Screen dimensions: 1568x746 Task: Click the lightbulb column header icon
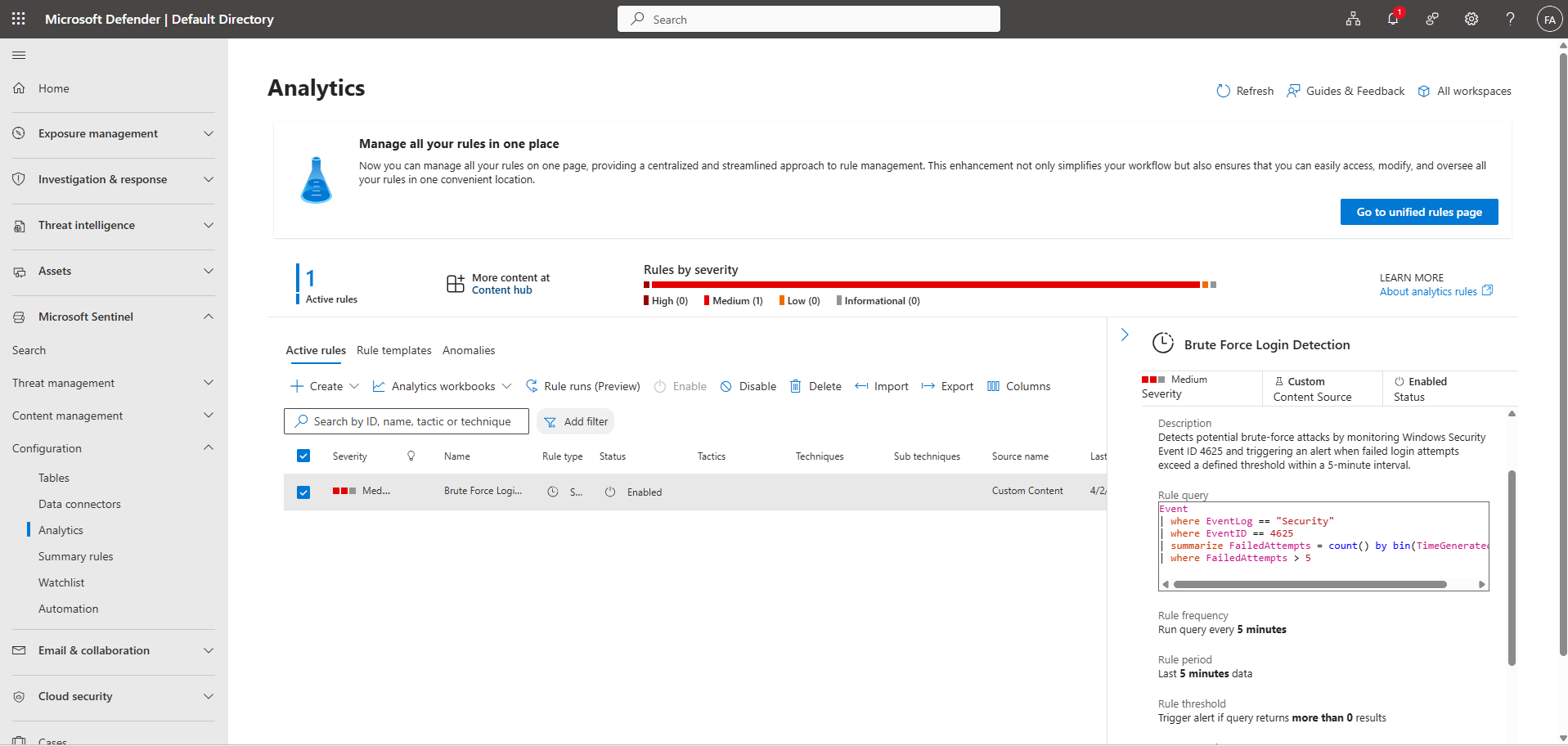click(x=411, y=456)
